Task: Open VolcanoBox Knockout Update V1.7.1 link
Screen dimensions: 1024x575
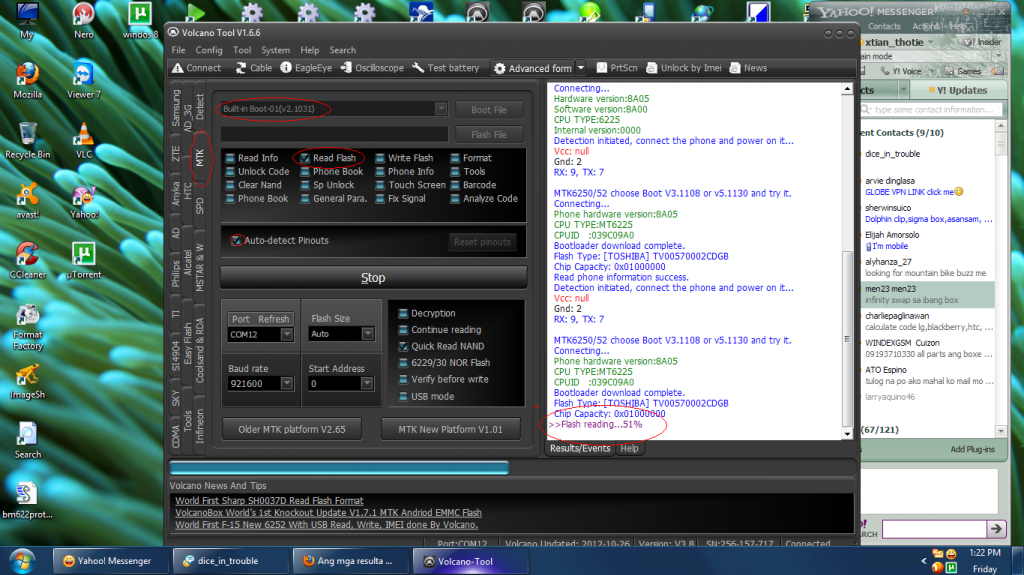Action: 328,513
